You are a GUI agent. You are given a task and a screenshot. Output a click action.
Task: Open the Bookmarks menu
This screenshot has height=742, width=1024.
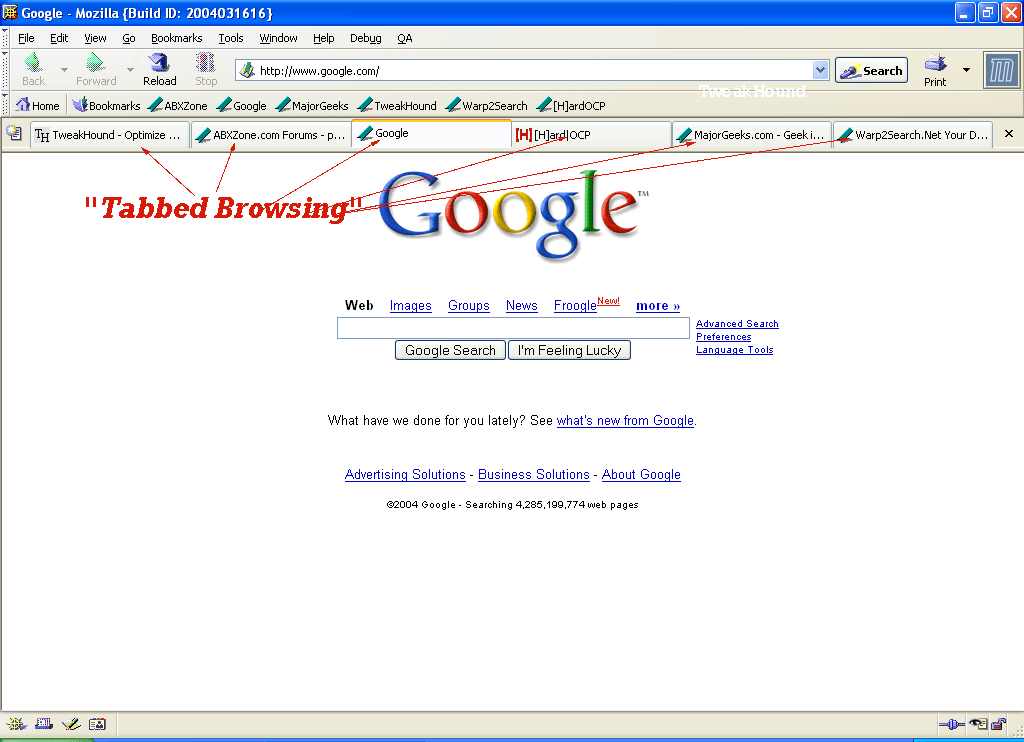(x=176, y=38)
